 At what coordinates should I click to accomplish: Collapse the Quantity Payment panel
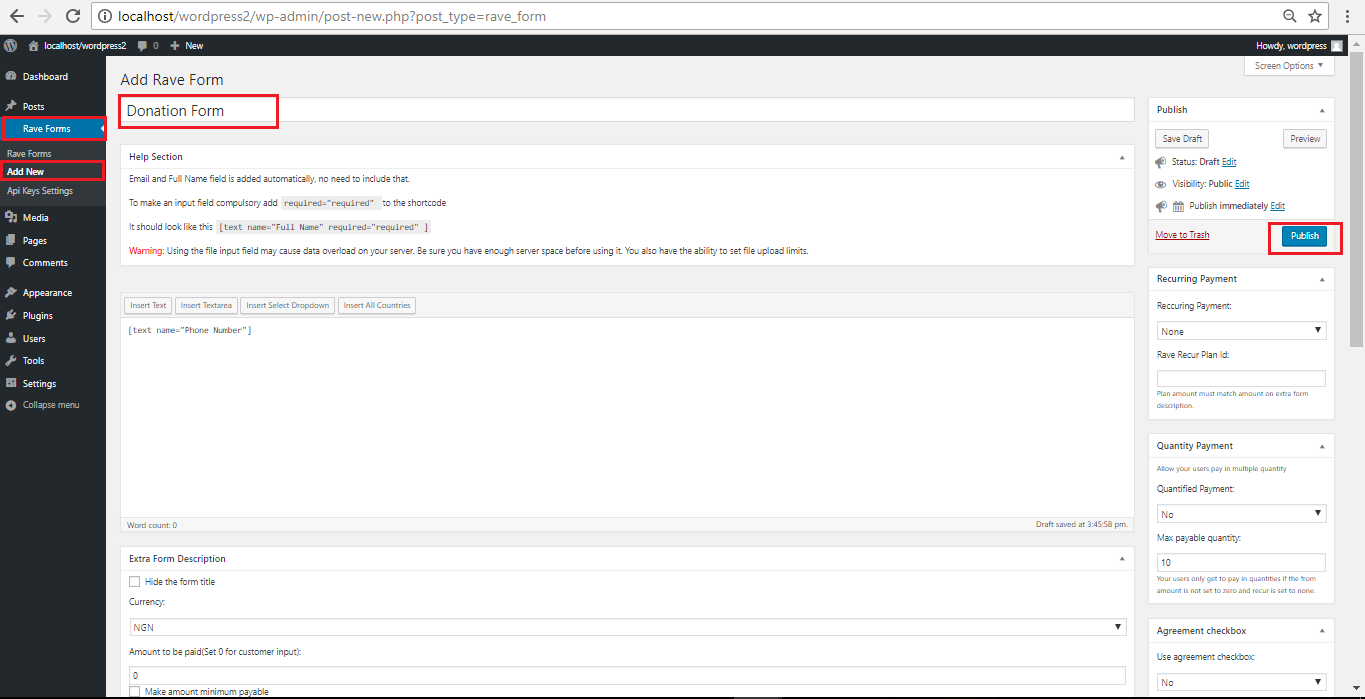click(x=1322, y=446)
